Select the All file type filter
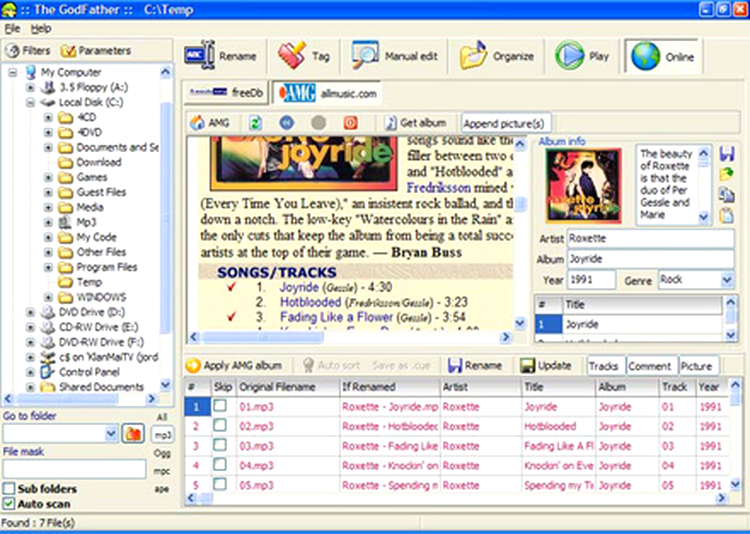The image size is (750, 534). pyautogui.click(x=162, y=417)
